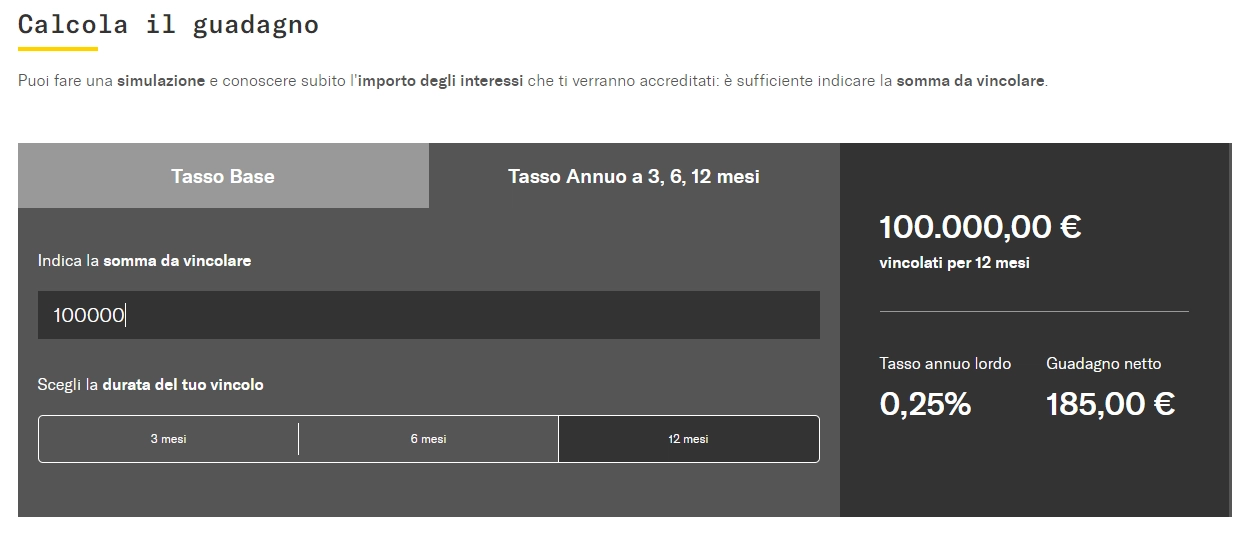This screenshot has width=1250, height=546.
Task: Select the Tasso Annuo a 3, 6, 12 mesi tab
Action: [634, 176]
